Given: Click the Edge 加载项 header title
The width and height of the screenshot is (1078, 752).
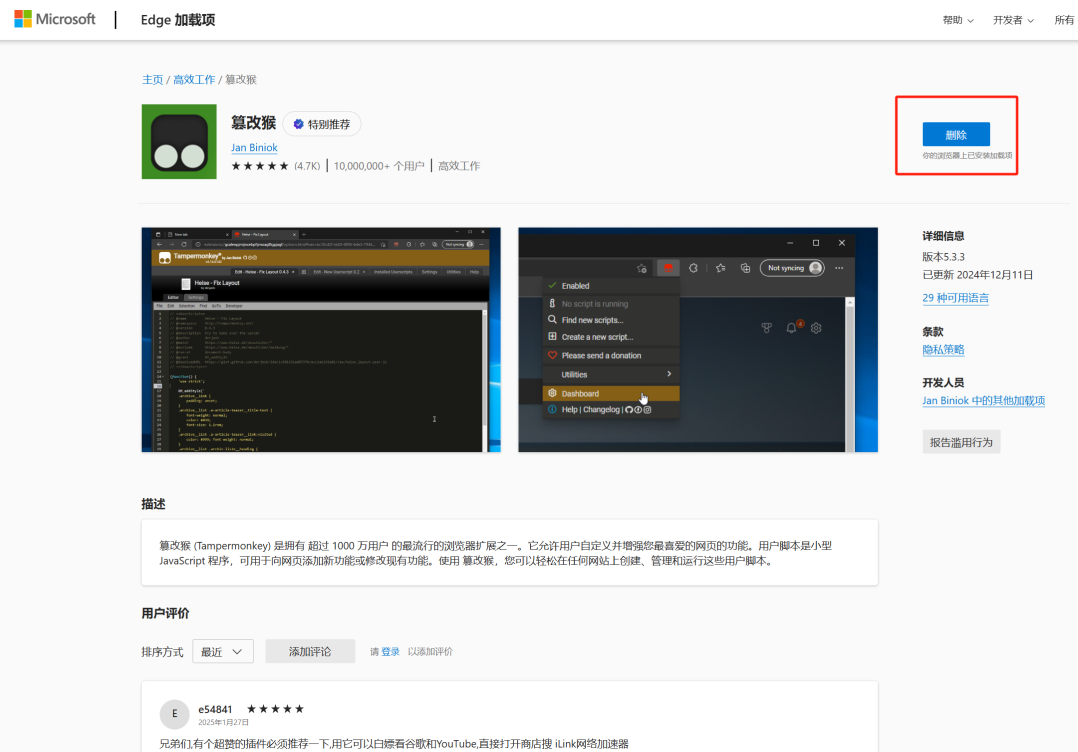Looking at the screenshot, I should pos(178,20).
